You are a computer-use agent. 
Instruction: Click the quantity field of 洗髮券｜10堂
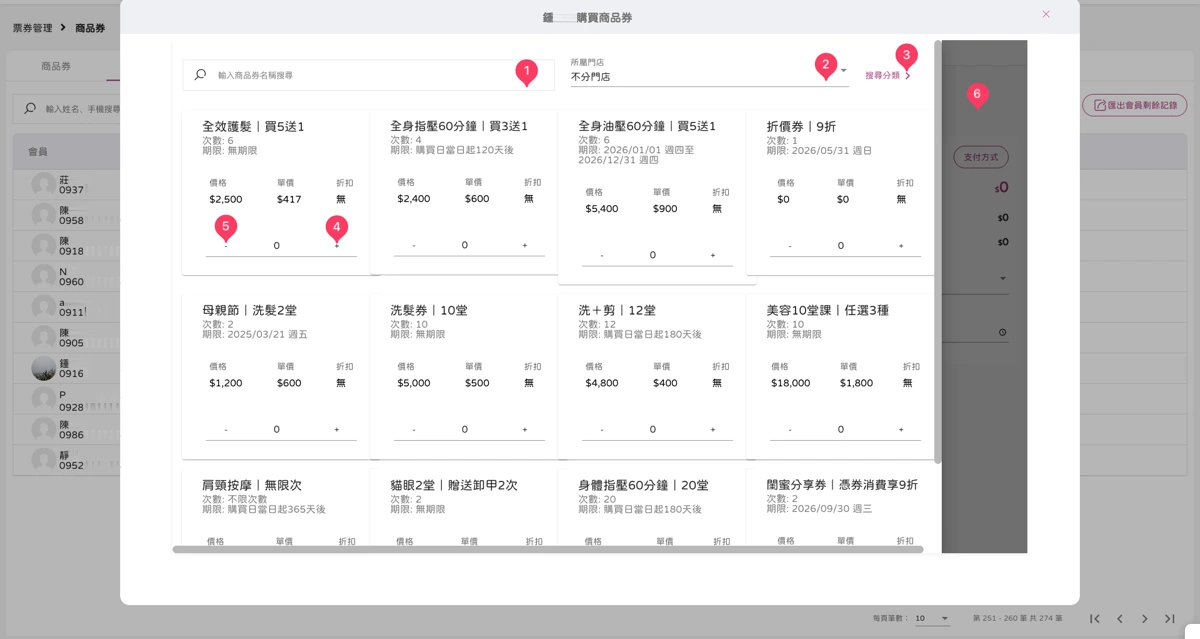click(465, 430)
